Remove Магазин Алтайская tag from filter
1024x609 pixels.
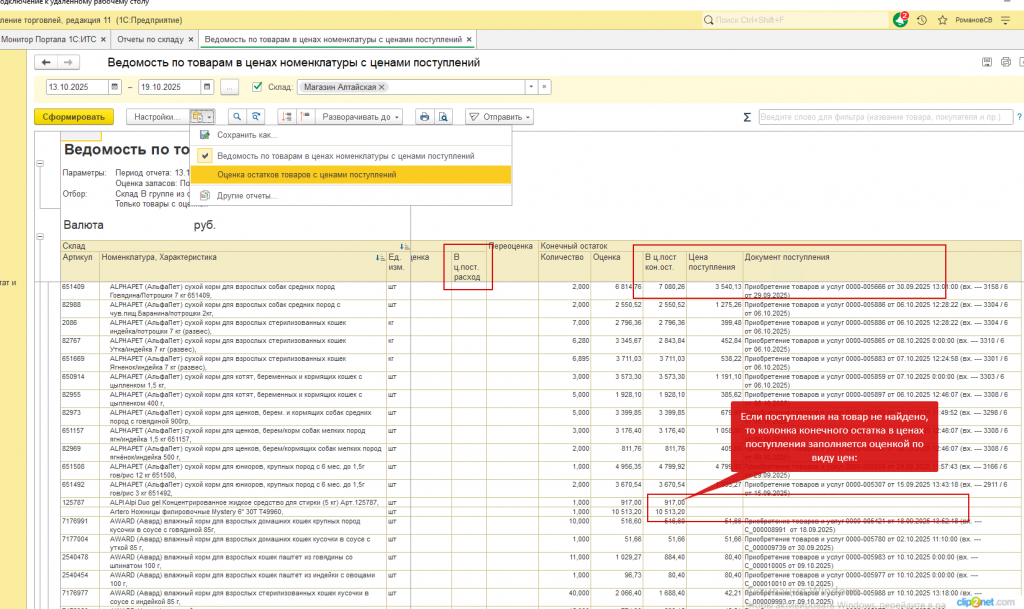click(382, 87)
